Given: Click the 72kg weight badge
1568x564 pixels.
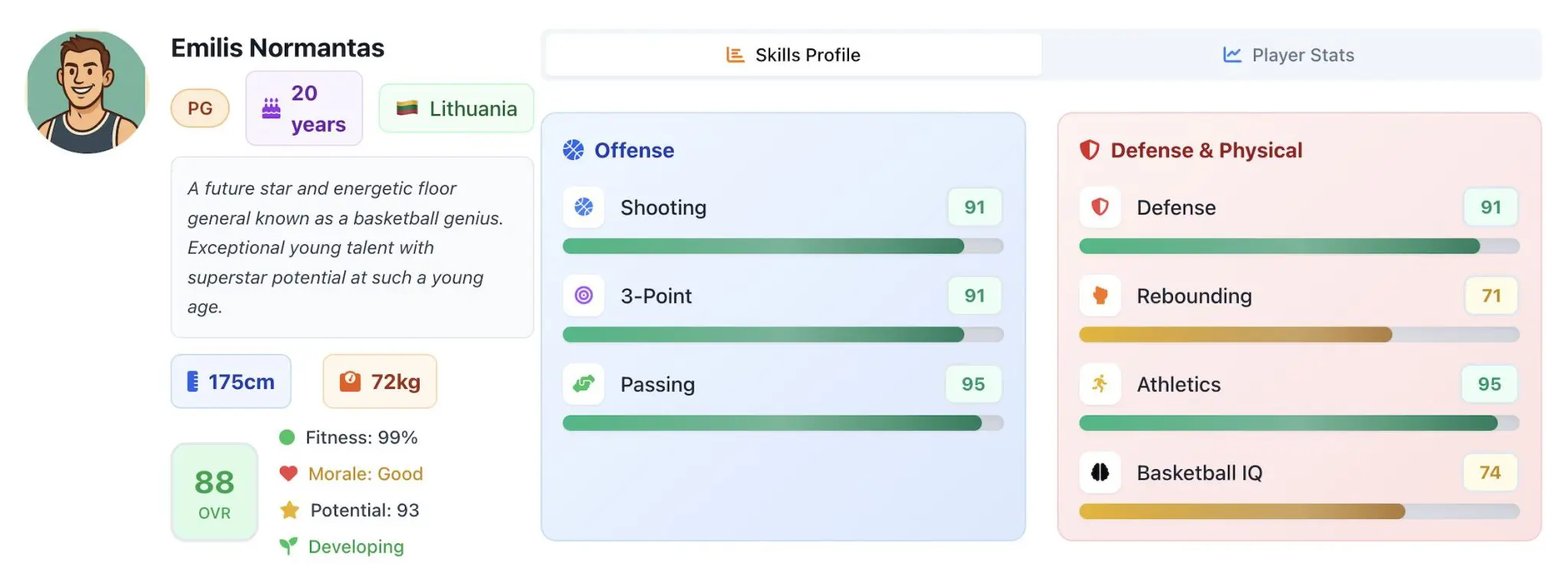Looking at the screenshot, I should pyautogui.click(x=380, y=381).
